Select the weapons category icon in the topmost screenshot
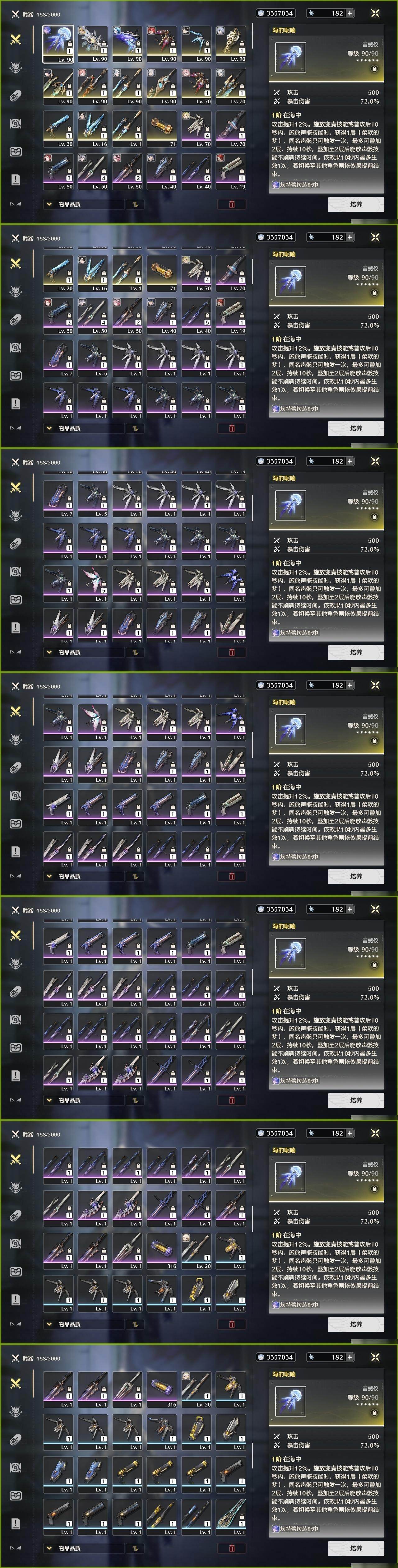This screenshot has width=398, height=1568. pos(16,40)
